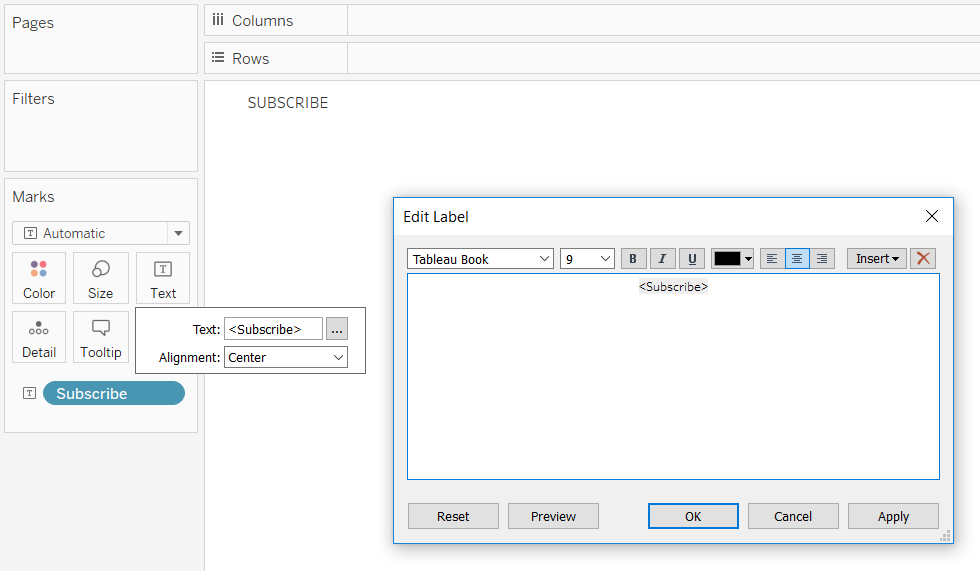This screenshot has height=571, width=980.
Task: Open the Text marks card
Action: 162,278
